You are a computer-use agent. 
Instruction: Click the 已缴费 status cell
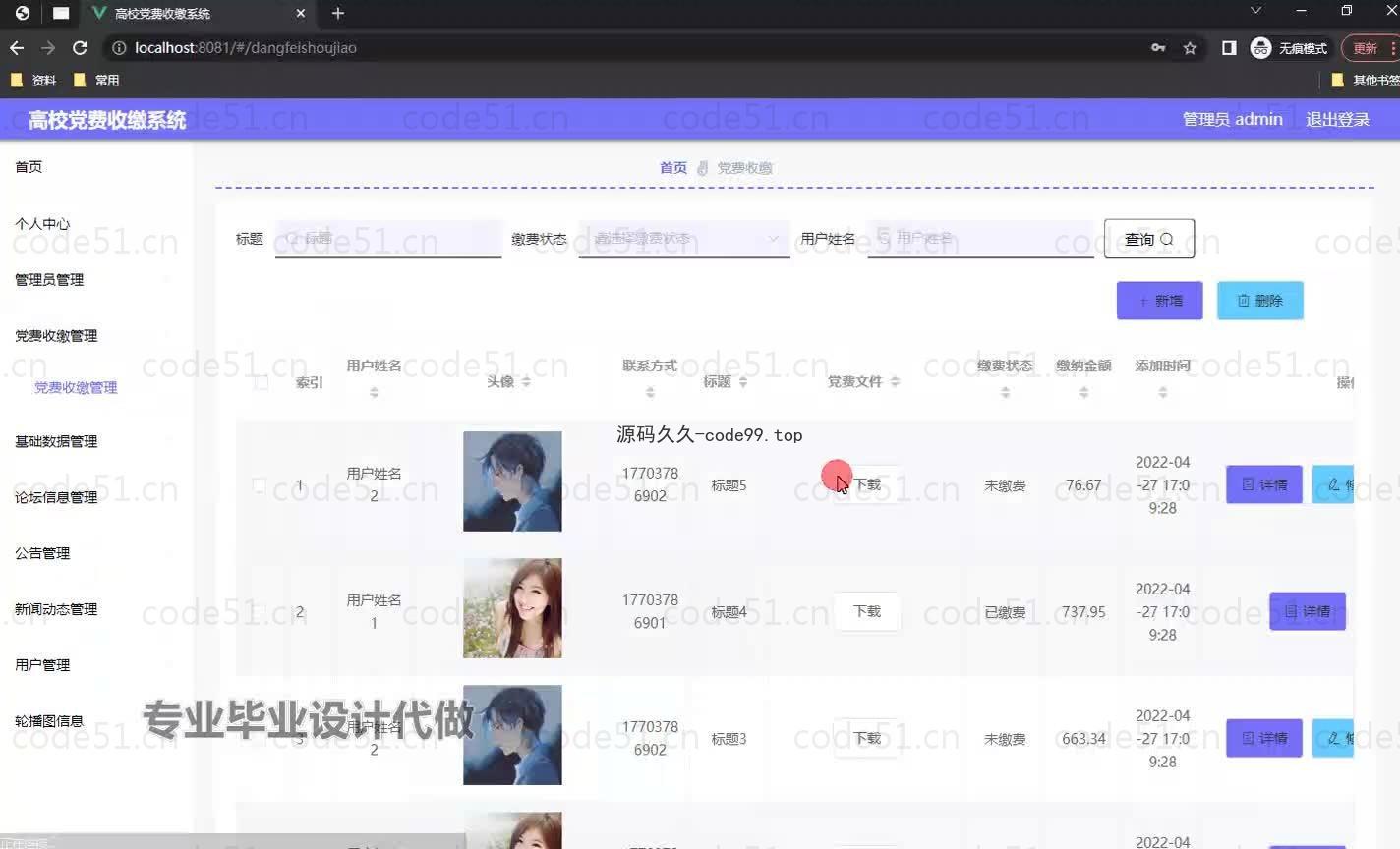(1005, 612)
